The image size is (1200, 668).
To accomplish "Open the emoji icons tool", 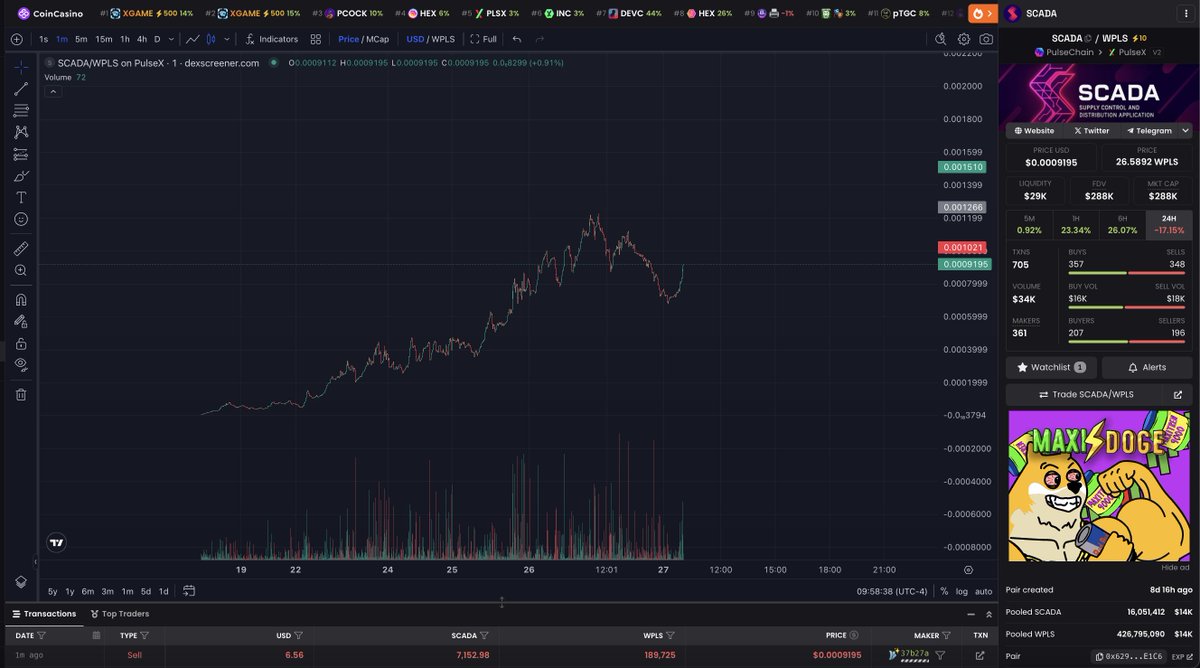I will point(21,219).
